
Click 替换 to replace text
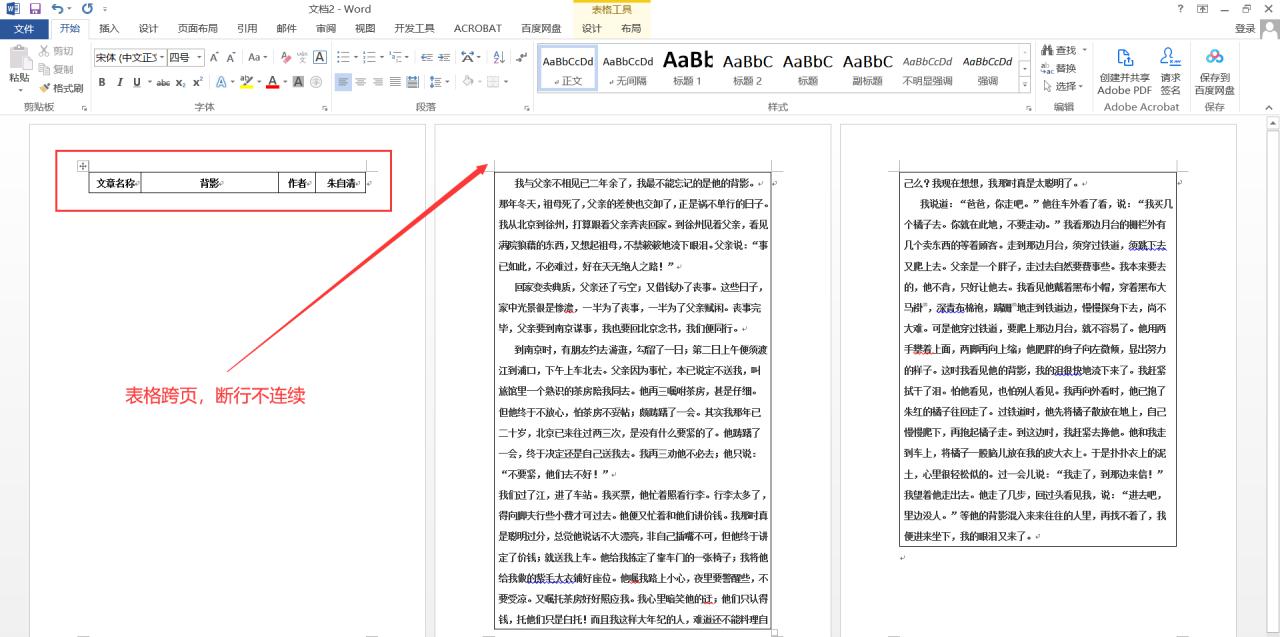[1059, 68]
